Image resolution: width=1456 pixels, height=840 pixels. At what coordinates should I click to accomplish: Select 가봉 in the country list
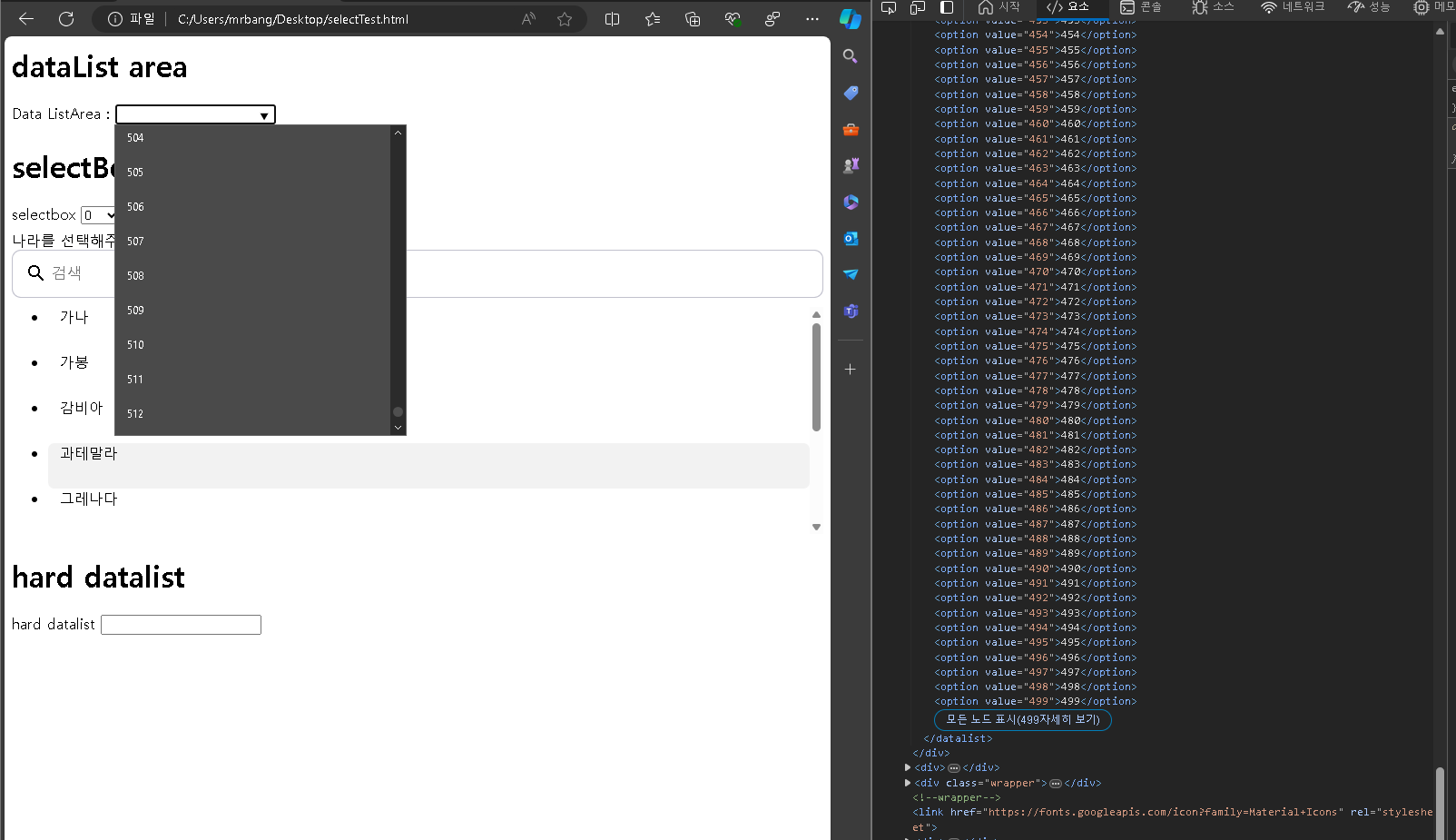click(x=74, y=362)
